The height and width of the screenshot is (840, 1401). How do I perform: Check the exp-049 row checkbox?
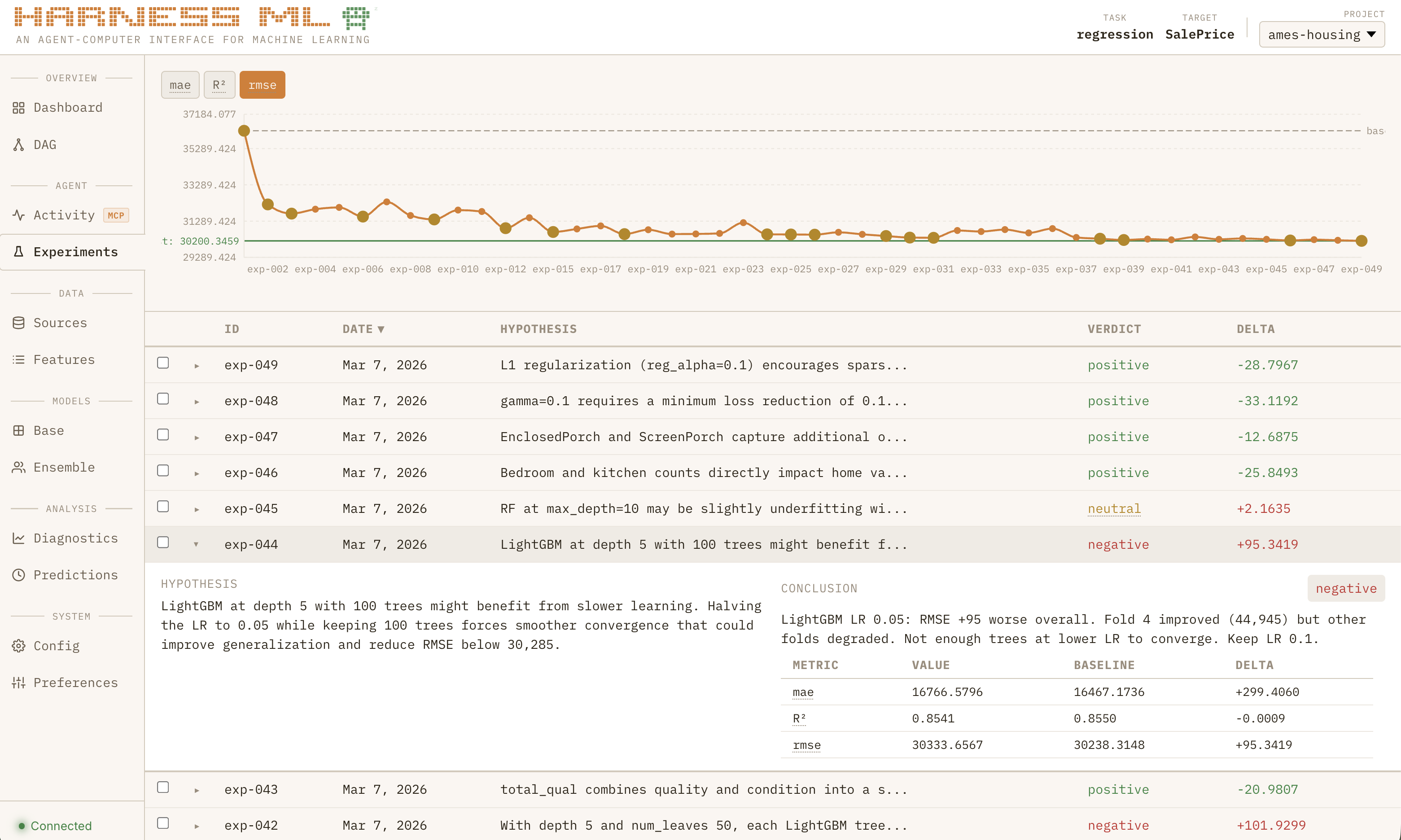[x=163, y=363]
